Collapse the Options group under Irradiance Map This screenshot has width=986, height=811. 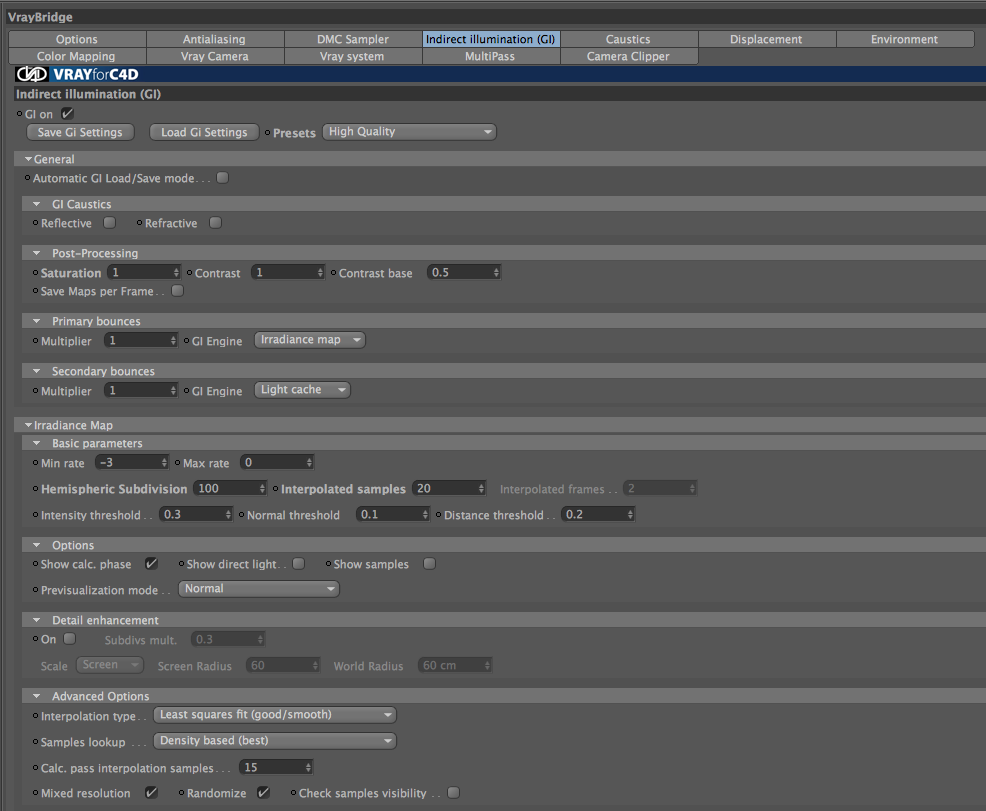[x=36, y=545]
